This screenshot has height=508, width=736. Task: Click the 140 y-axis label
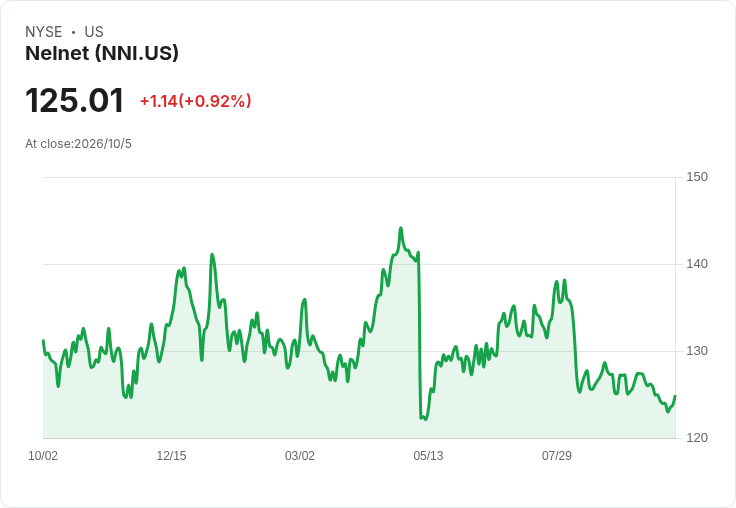pyautogui.click(x=697, y=264)
